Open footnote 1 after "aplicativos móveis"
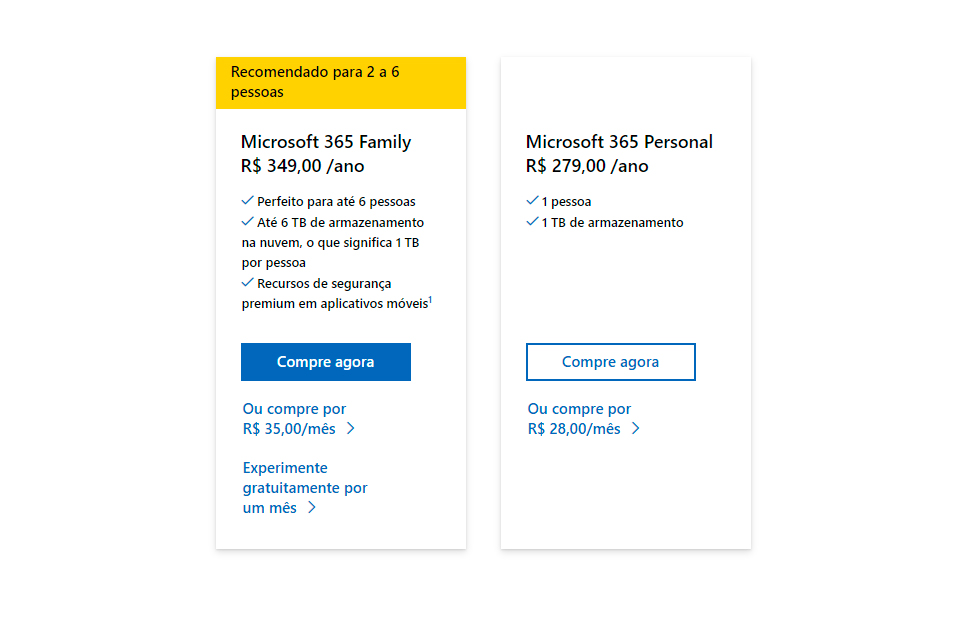Viewport: 964px width, 632px height. pyautogui.click(x=430, y=299)
